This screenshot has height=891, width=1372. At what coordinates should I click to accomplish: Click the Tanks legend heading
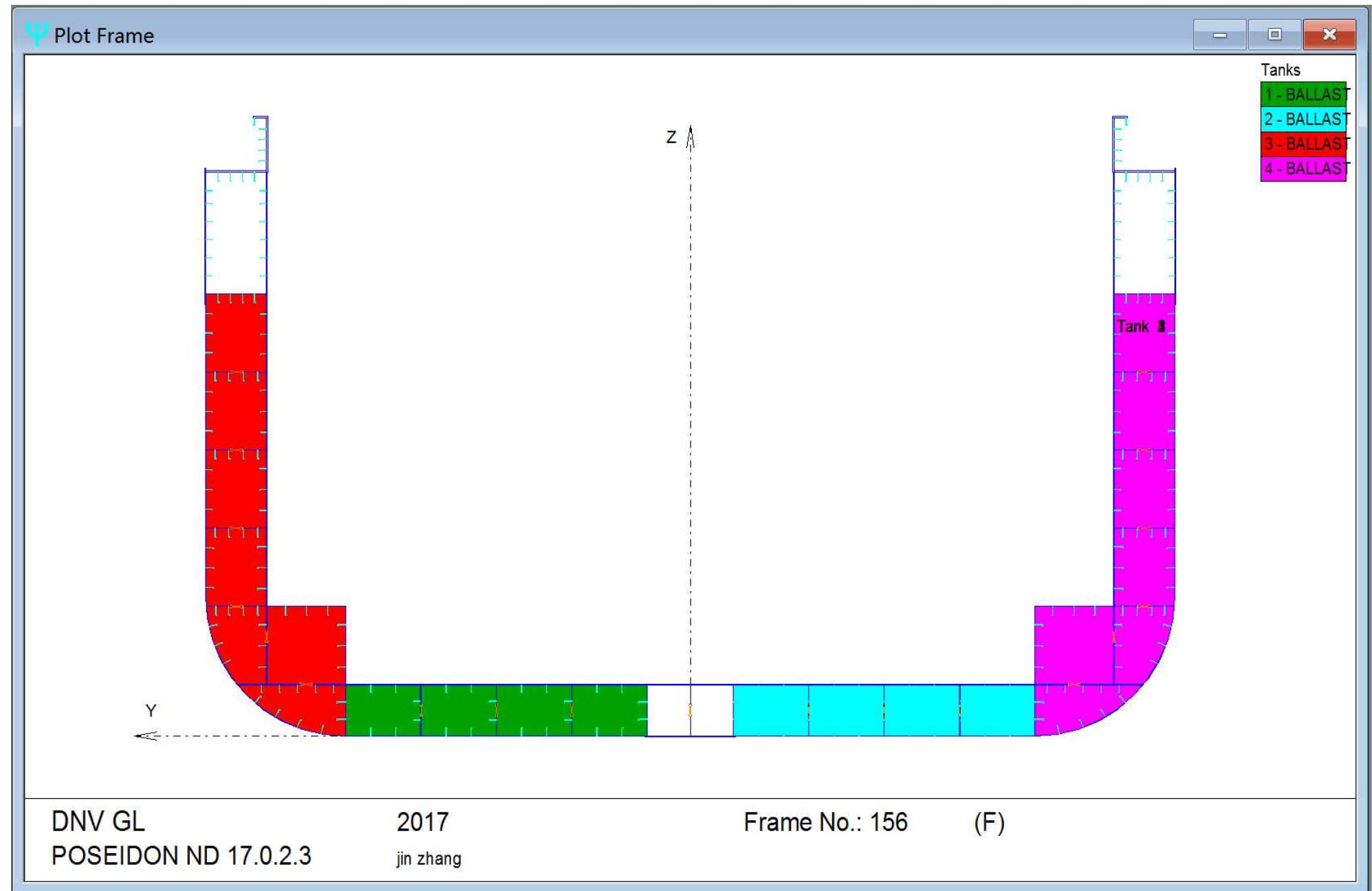1280,70
